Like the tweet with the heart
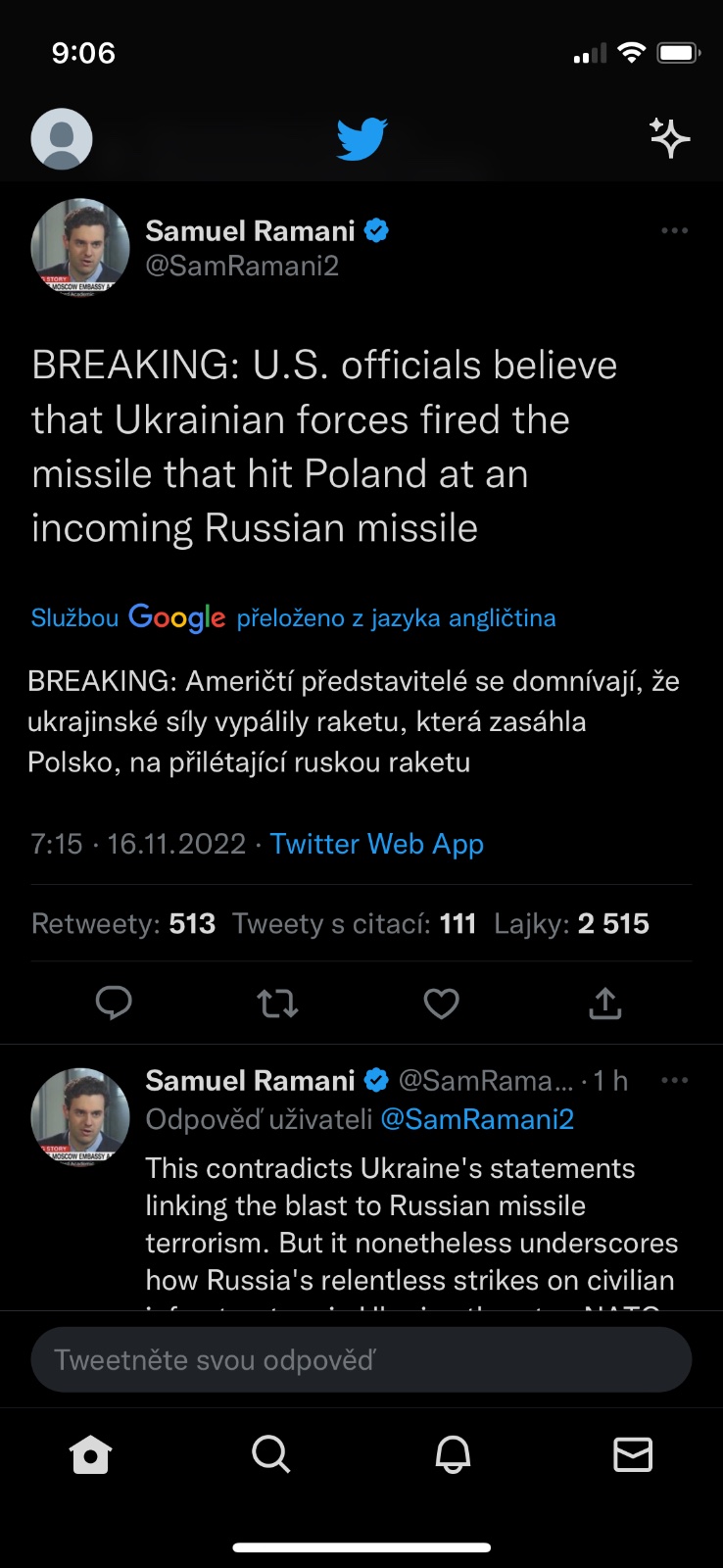This screenshot has height=1568, width=723. coord(441,1003)
